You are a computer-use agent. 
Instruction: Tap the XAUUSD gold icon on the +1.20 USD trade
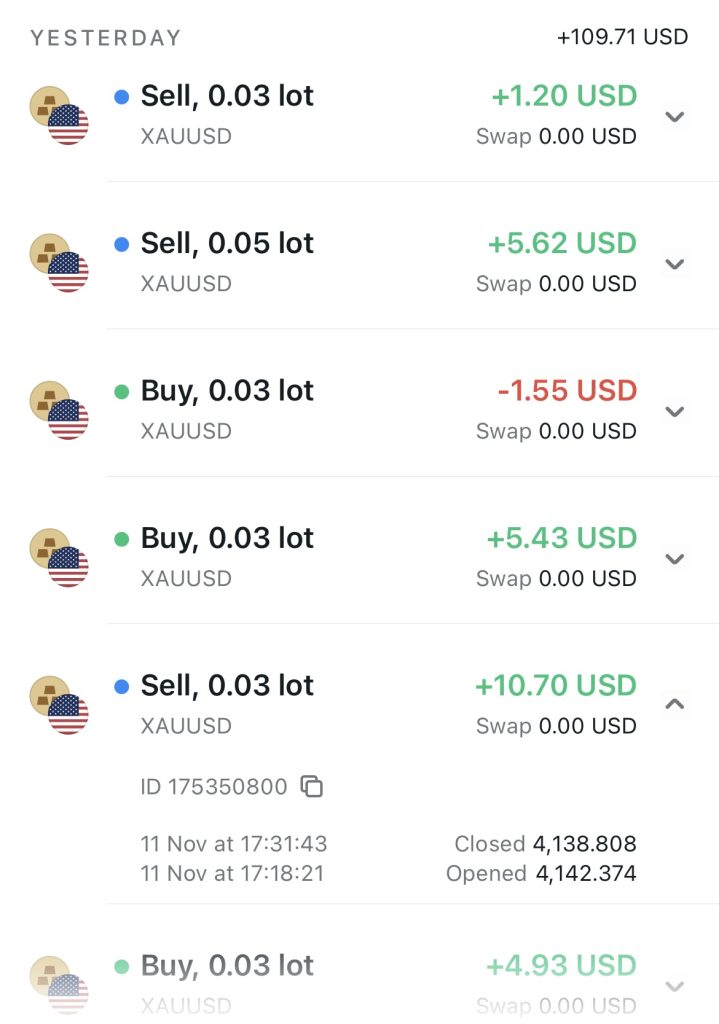pos(59,115)
